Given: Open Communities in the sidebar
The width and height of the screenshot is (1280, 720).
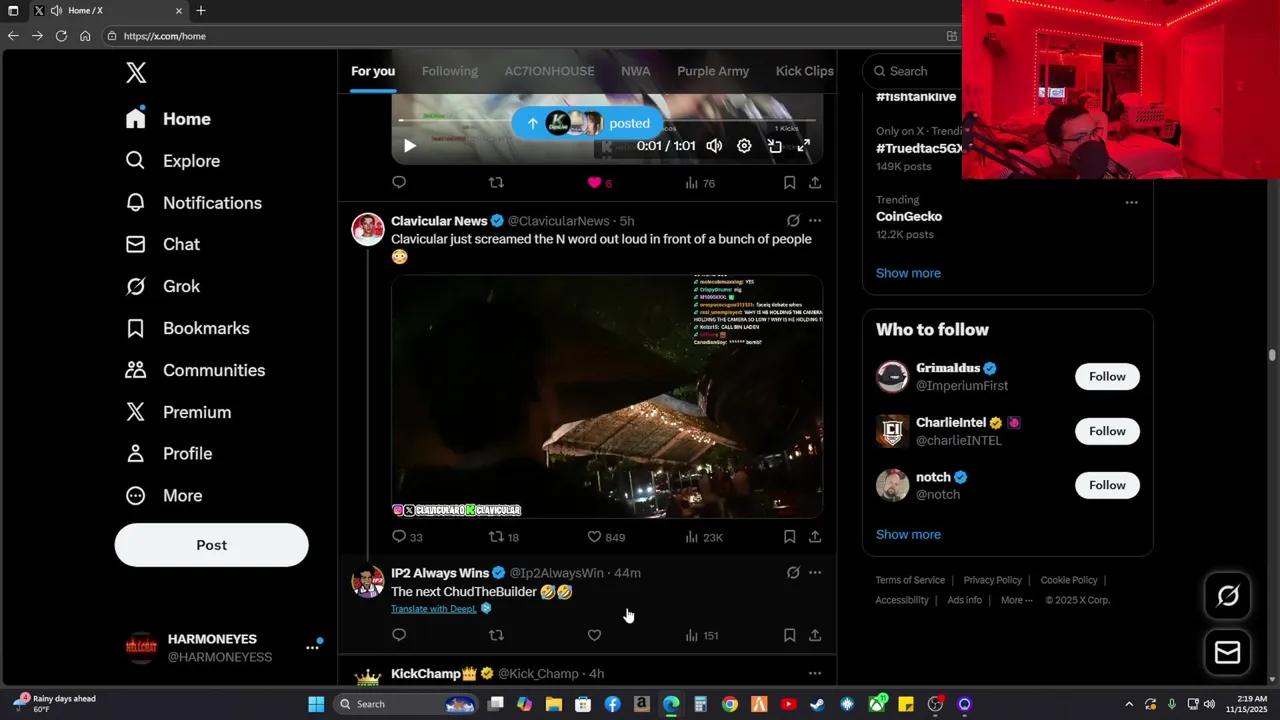Looking at the screenshot, I should (195, 370).
